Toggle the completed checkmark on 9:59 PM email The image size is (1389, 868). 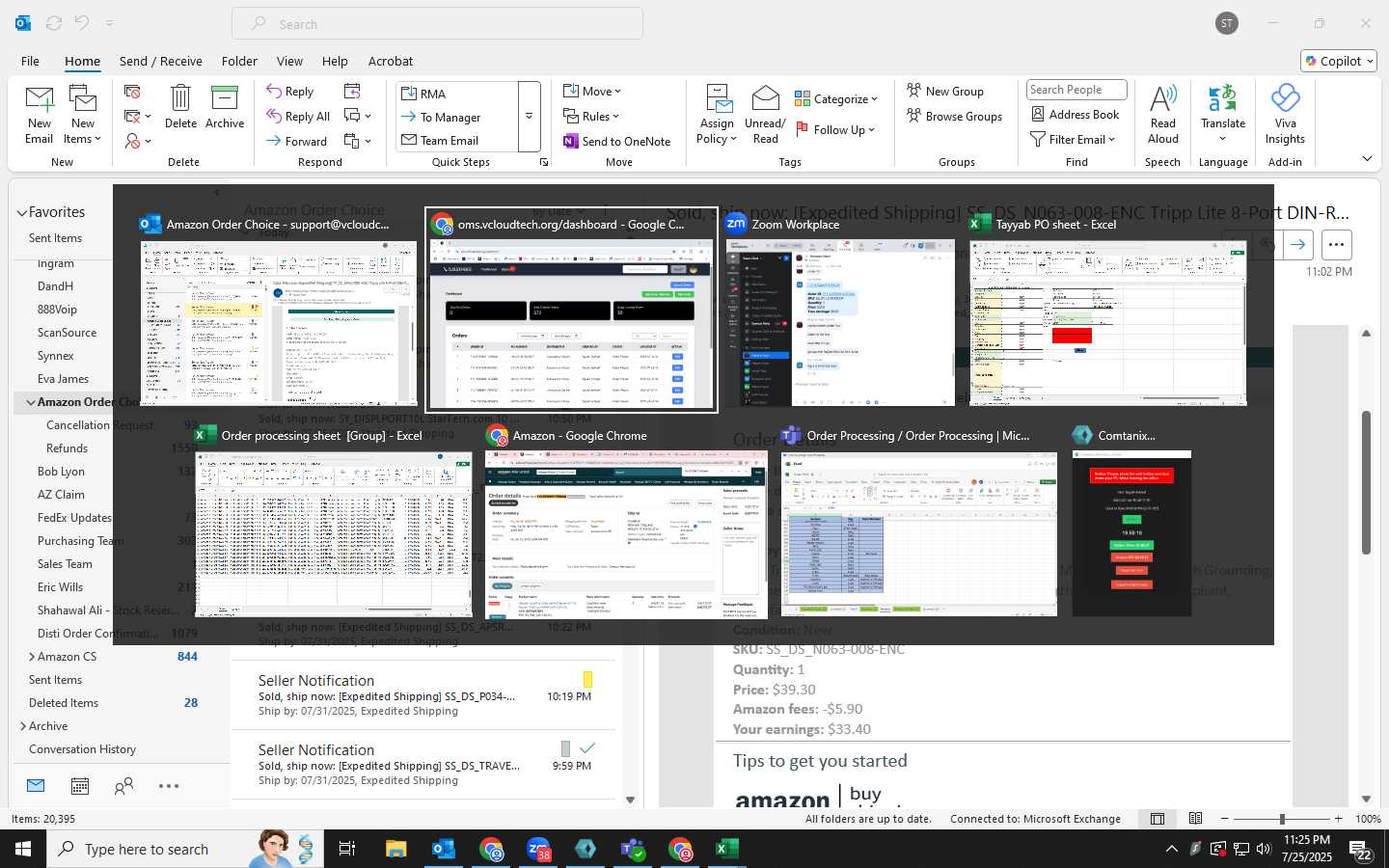587,748
